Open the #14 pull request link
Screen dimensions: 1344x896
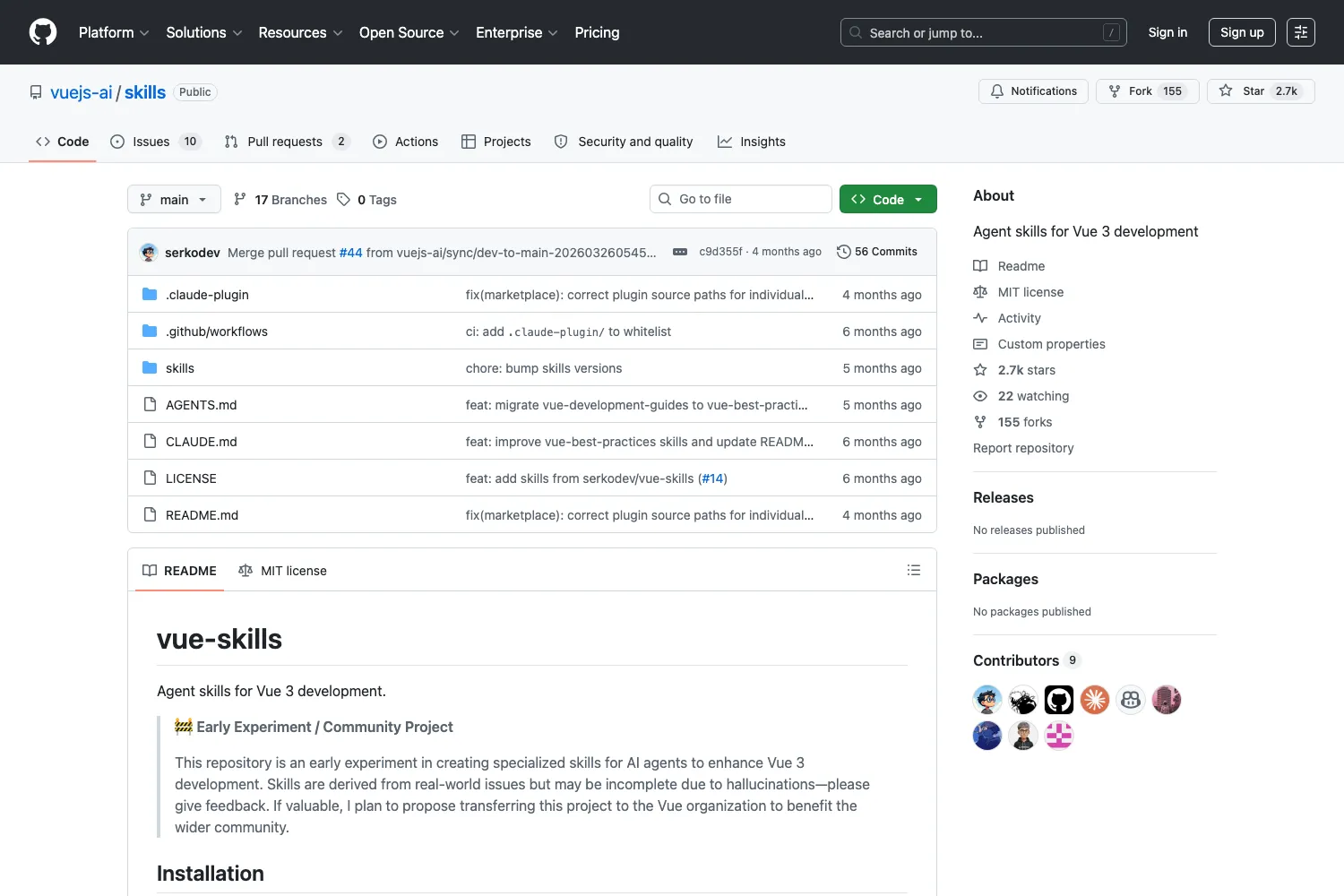point(712,478)
